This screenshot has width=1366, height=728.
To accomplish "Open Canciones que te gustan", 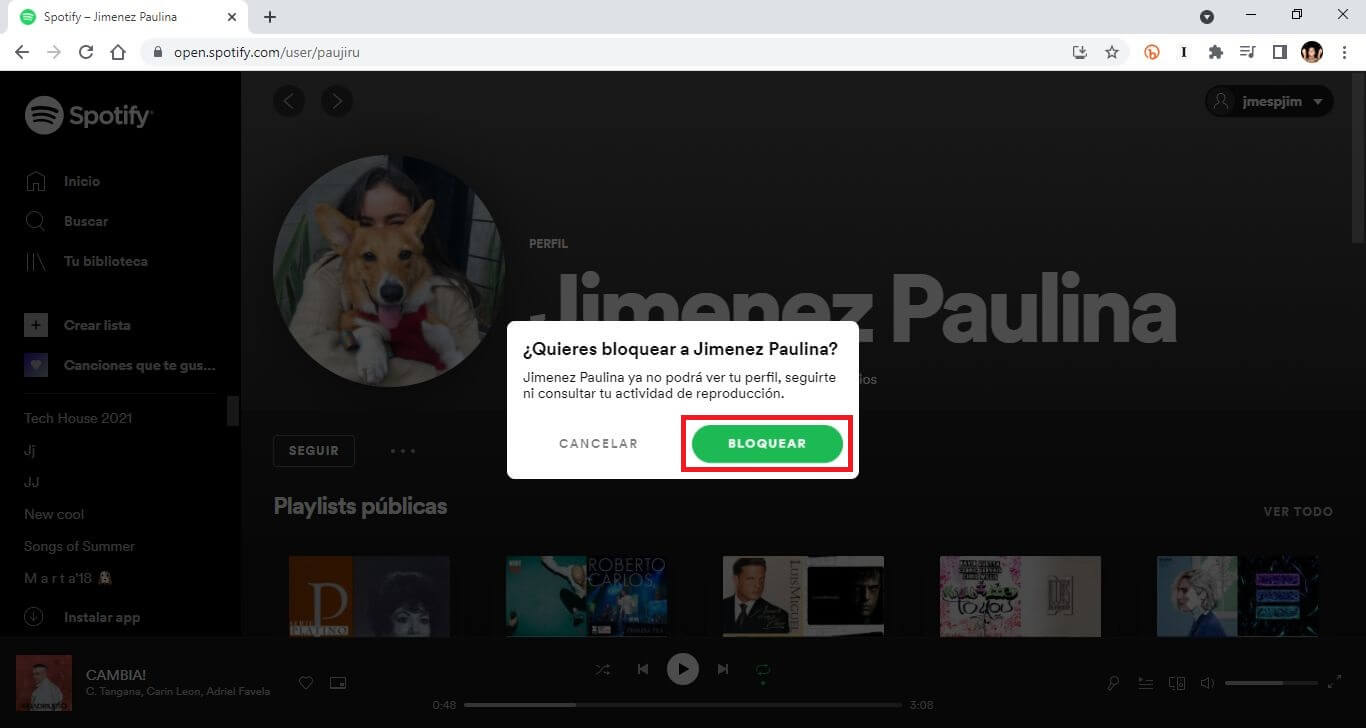I will (x=120, y=365).
